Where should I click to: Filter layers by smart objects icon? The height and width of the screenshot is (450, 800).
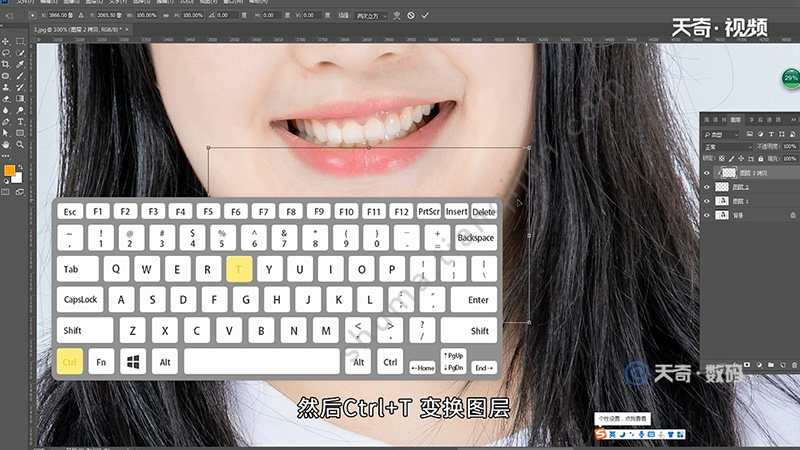792,134
